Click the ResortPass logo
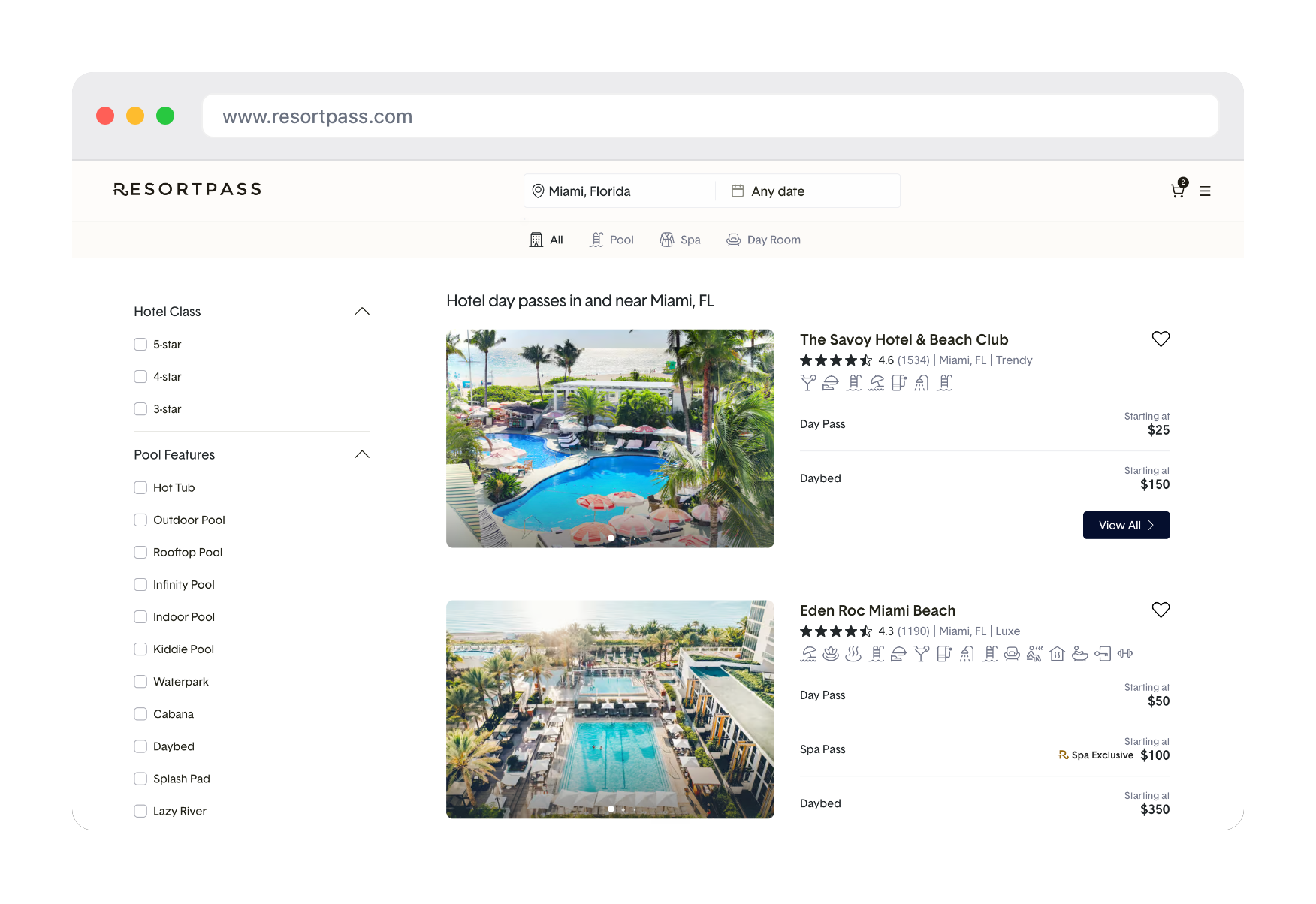The image size is (1316, 904). tap(187, 189)
